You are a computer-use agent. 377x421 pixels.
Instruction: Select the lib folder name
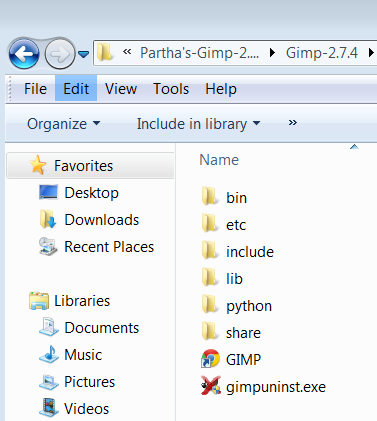pyautogui.click(x=234, y=279)
